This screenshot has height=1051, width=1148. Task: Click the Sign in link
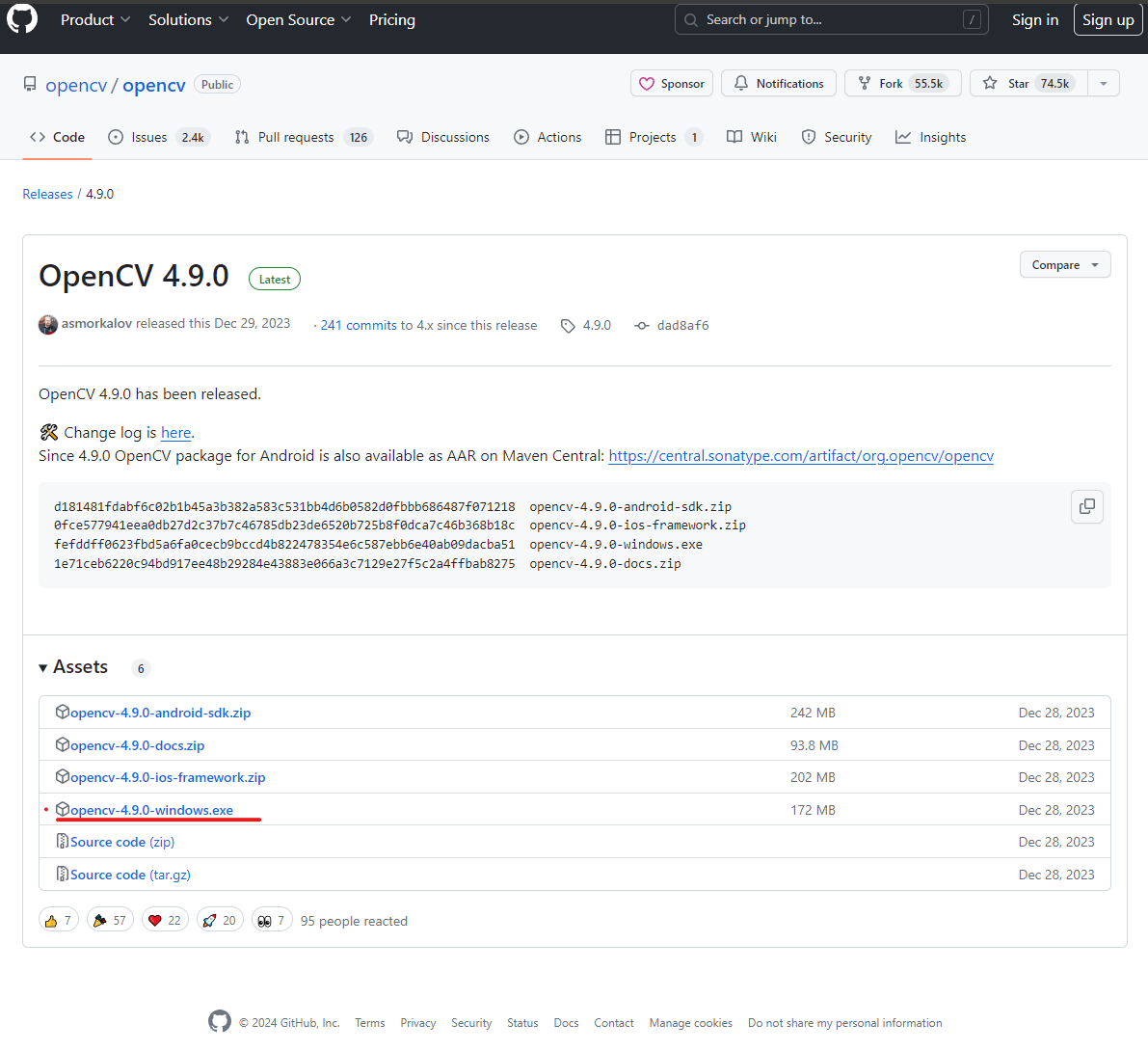pyautogui.click(x=1034, y=20)
